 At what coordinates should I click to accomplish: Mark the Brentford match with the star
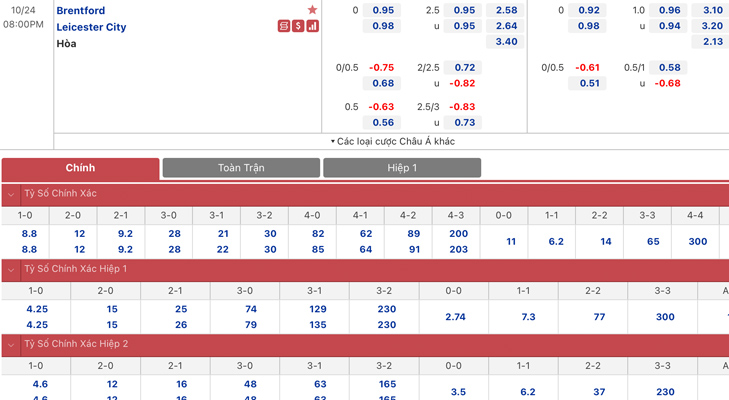coord(312,10)
